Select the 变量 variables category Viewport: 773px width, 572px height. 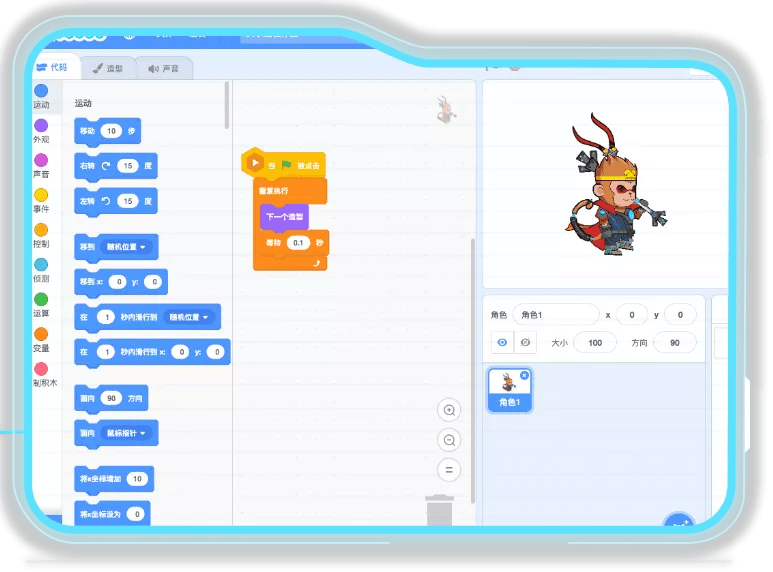point(41,340)
